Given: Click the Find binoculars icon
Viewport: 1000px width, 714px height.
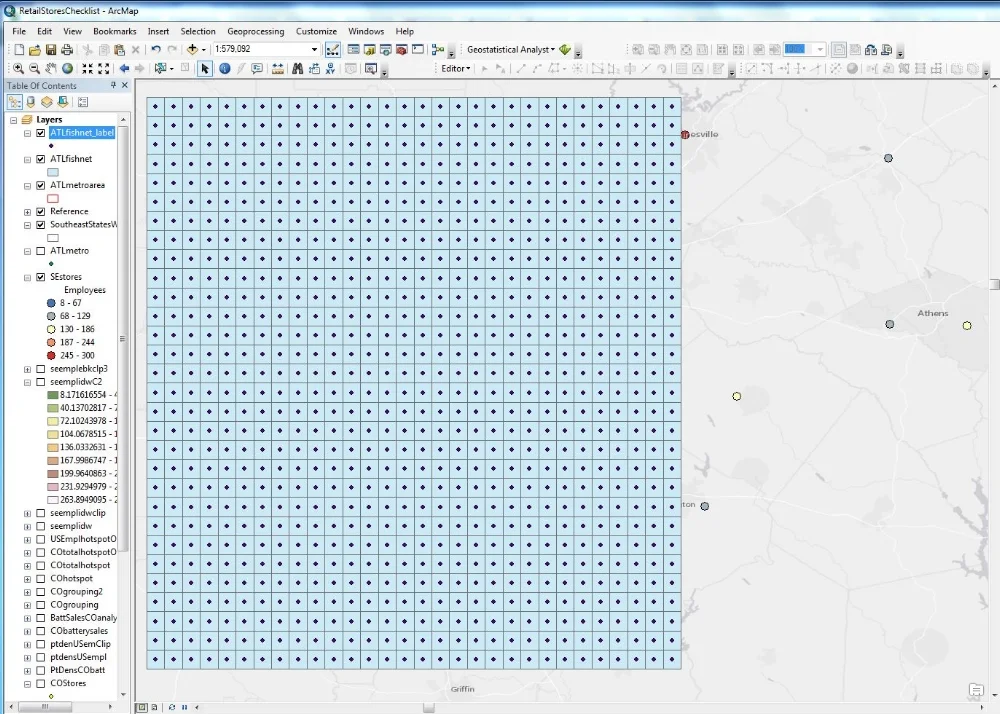Looking at the screenshot, I should (x=298, y=68).
